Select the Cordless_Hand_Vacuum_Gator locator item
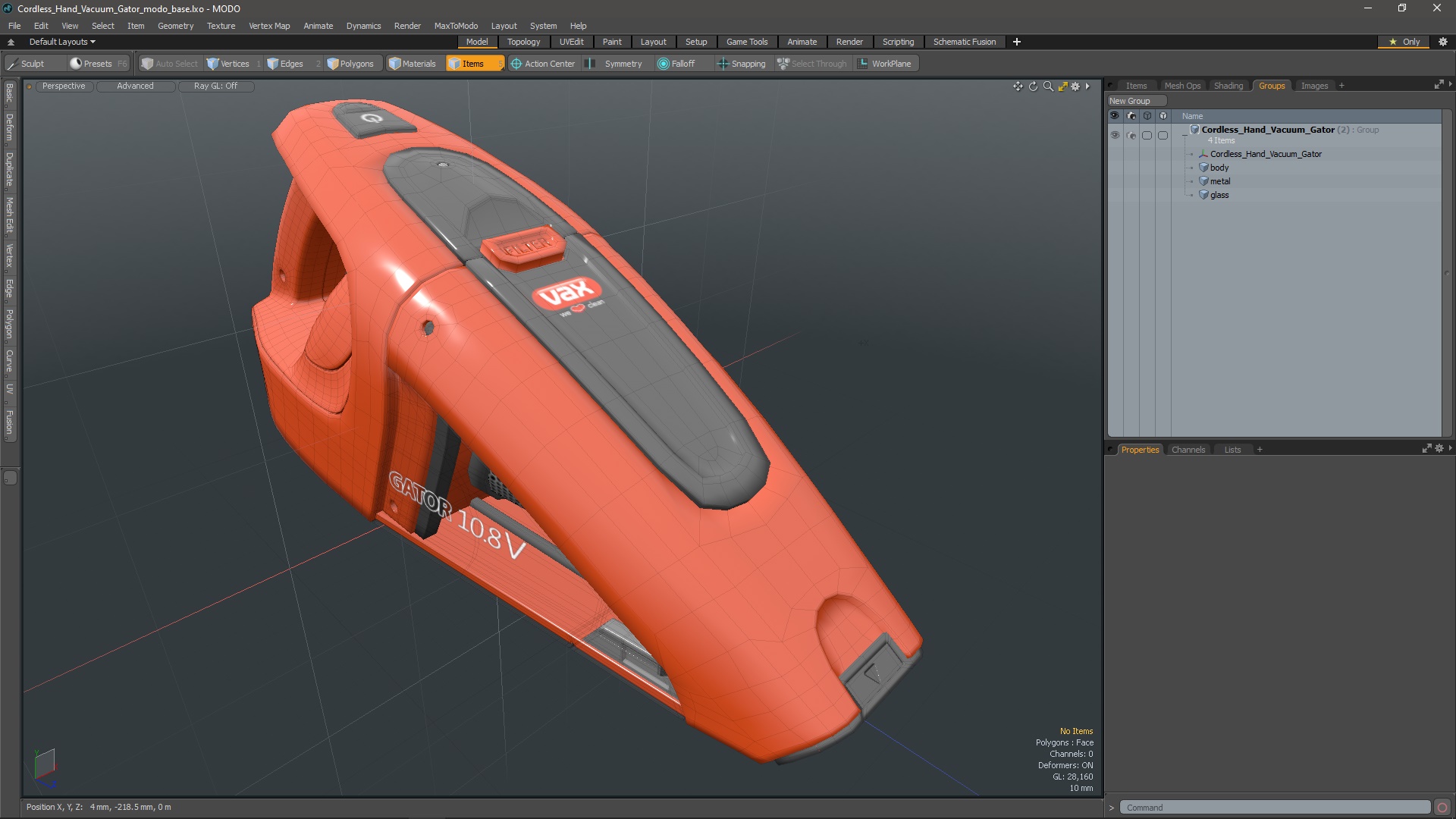Screen dimensions: 1456x819 click(x=1265, y=154)
